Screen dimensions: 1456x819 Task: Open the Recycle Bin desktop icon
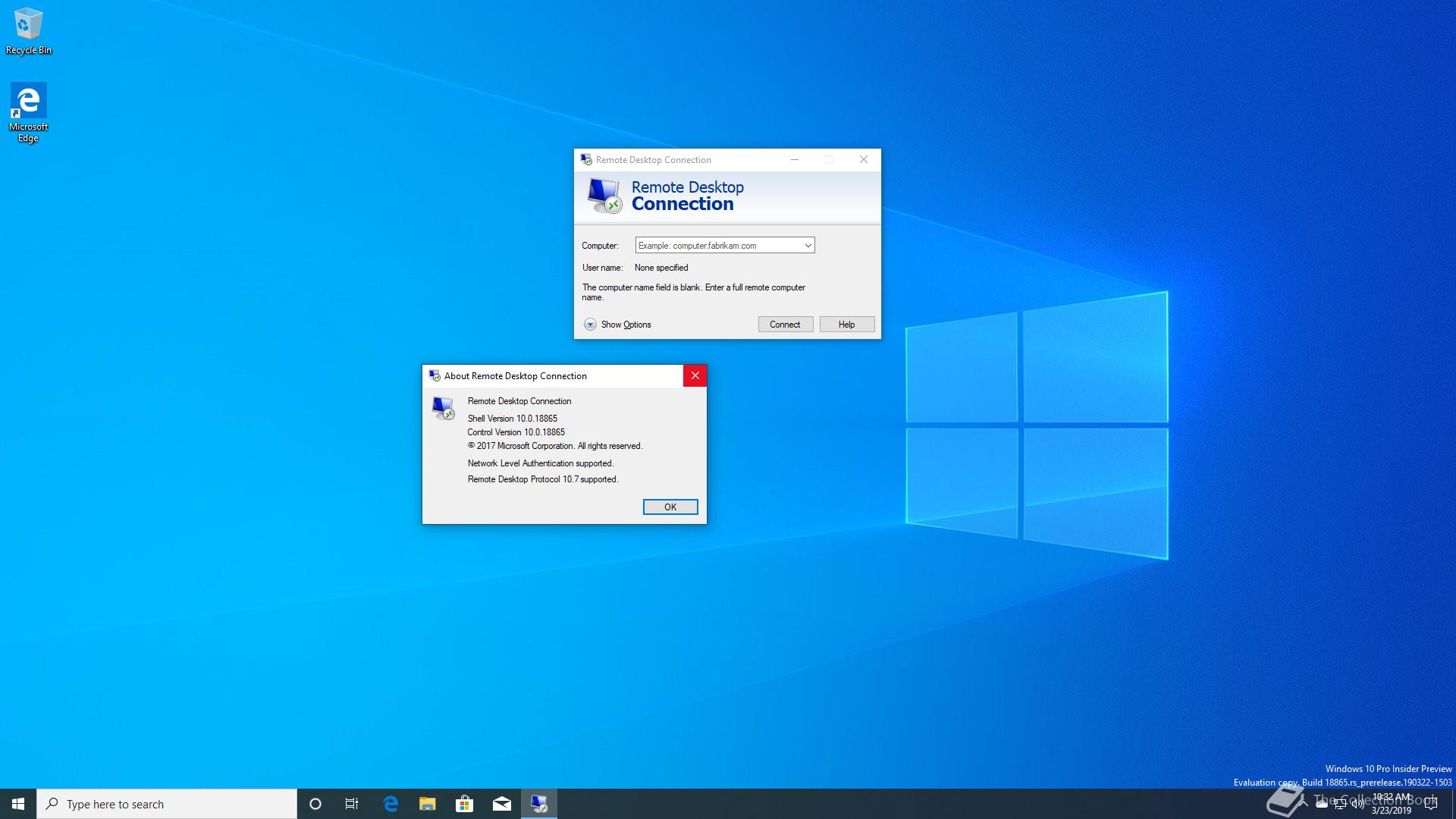tap(29, 31)
